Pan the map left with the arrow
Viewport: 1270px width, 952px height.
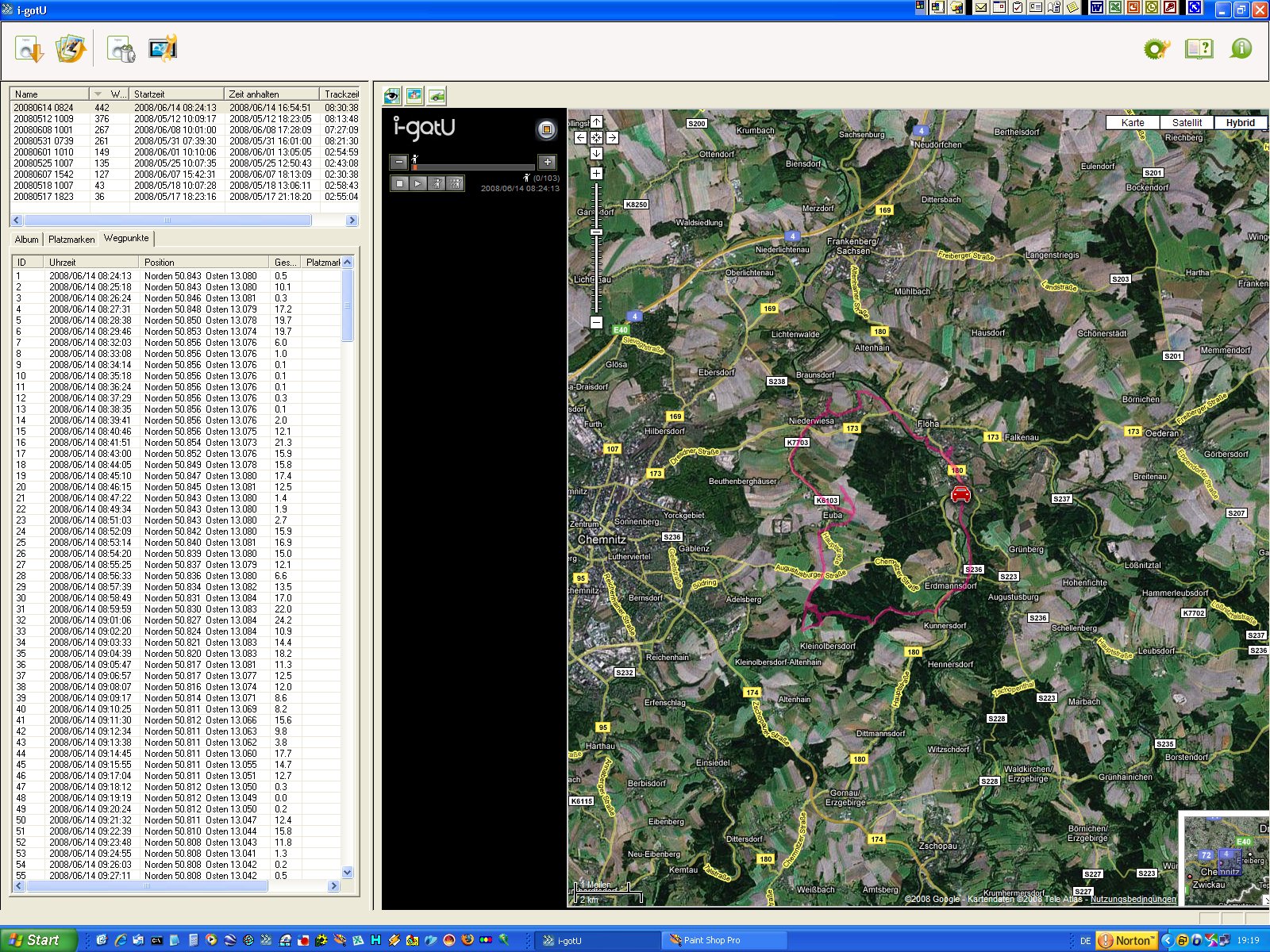pos(581,137)
